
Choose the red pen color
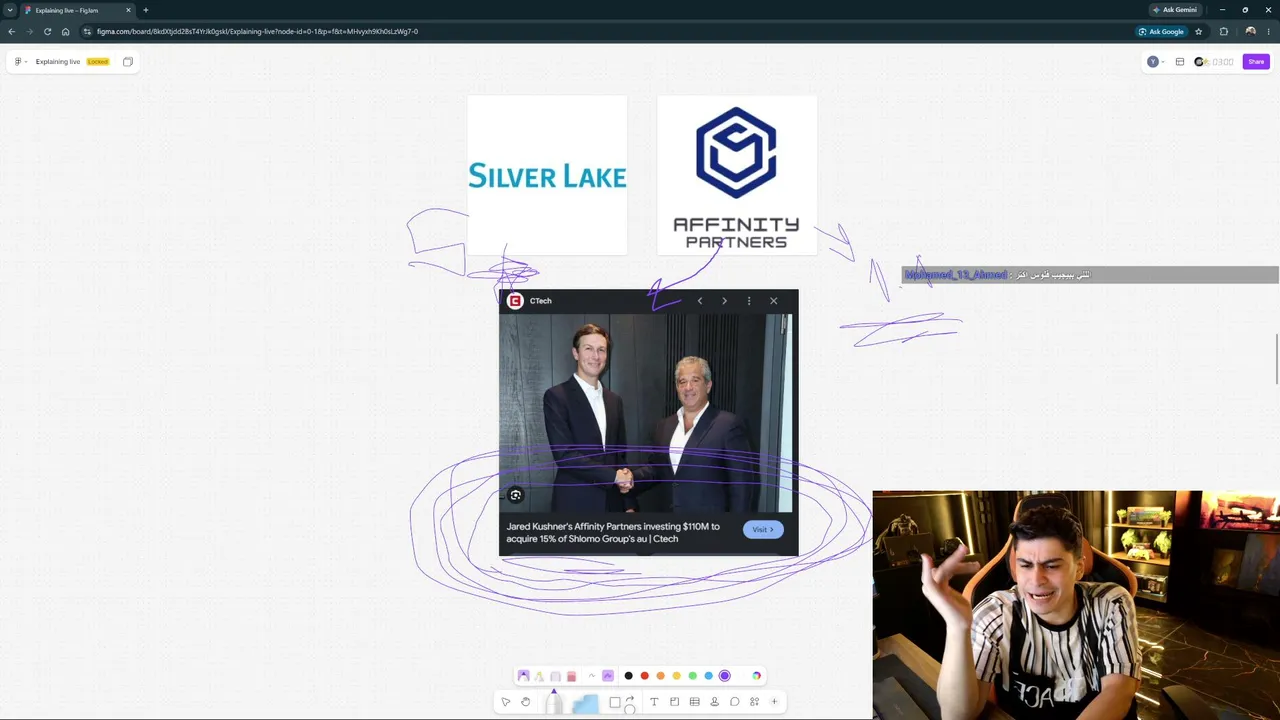coord(645,676)
